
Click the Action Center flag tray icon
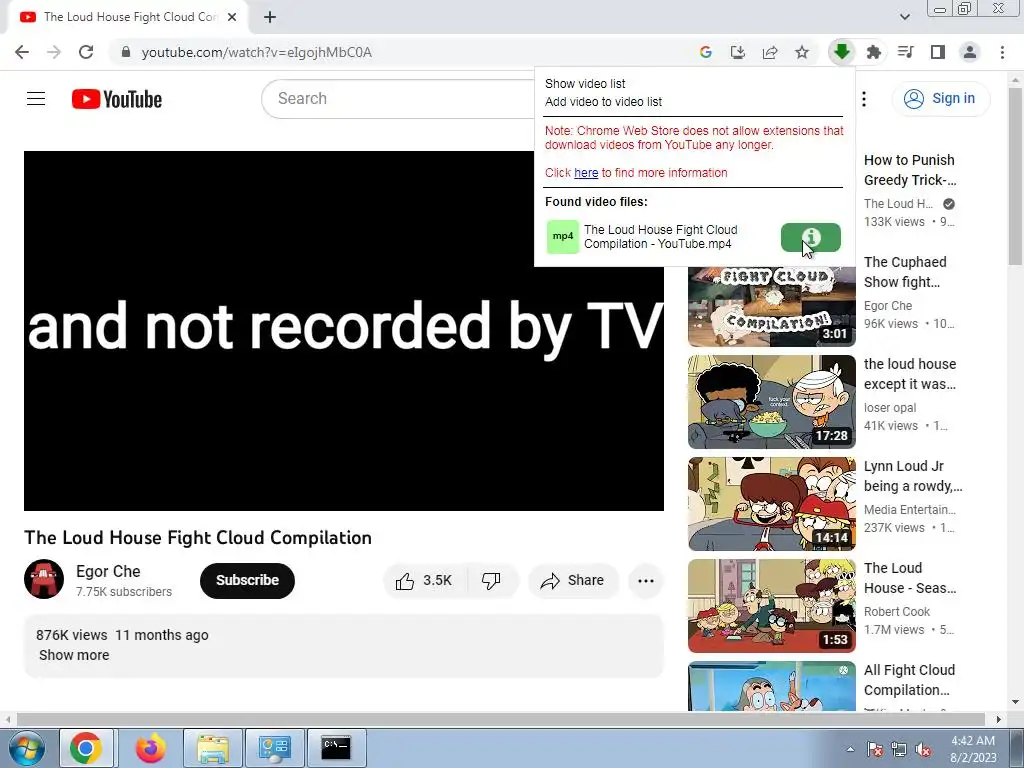[875, 749]
